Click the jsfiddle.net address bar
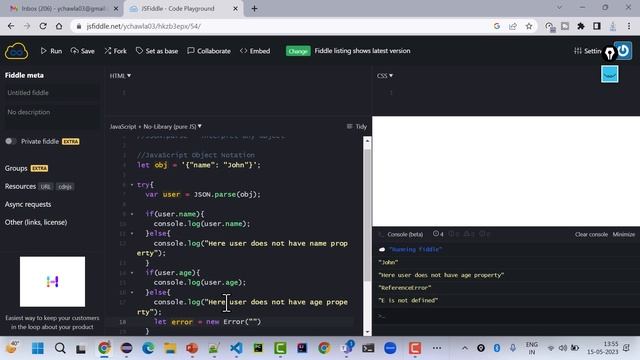 (x=282, y=26)
